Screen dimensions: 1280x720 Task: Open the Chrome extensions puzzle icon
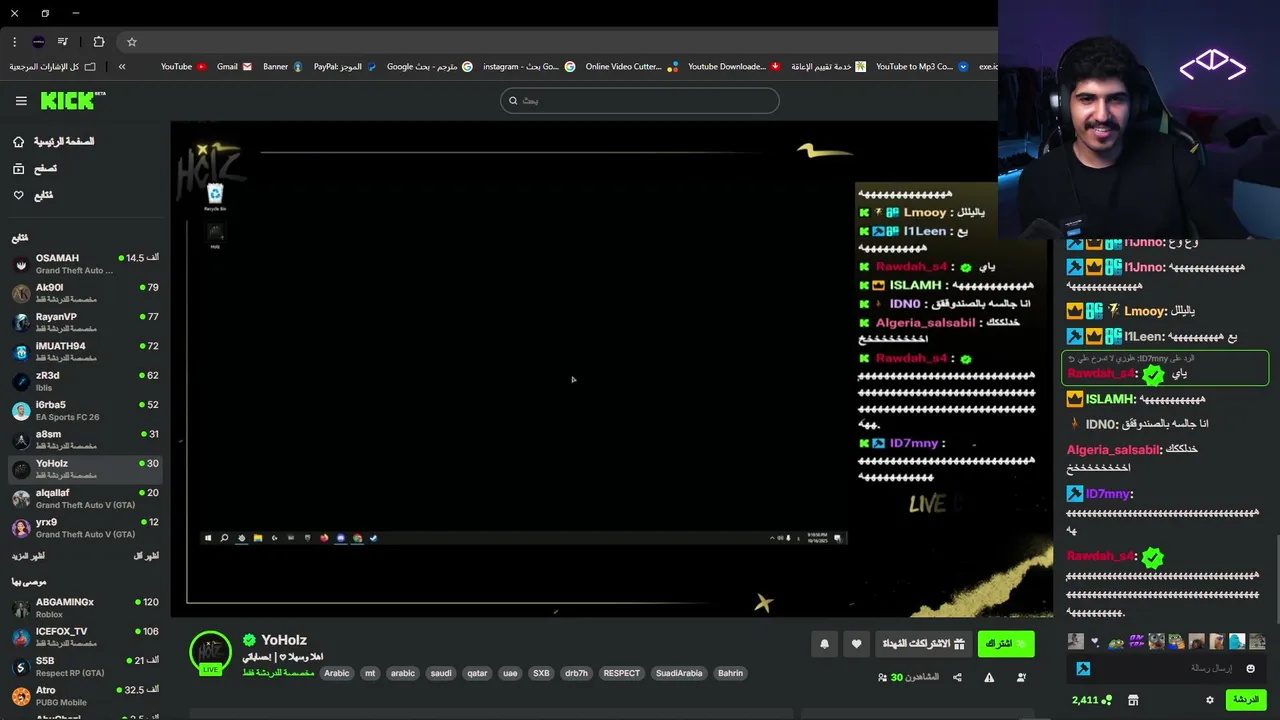coord(99,42)
